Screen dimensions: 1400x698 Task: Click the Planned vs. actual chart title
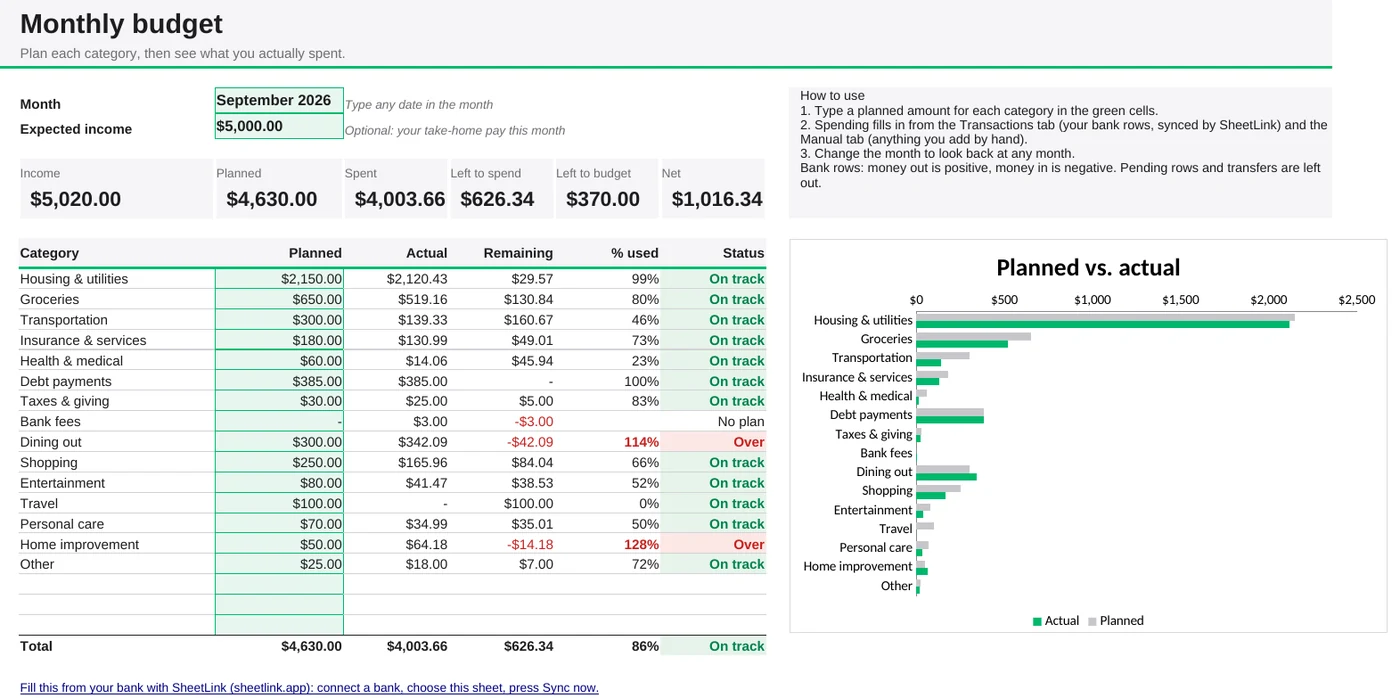click(x=1088, y=268)
